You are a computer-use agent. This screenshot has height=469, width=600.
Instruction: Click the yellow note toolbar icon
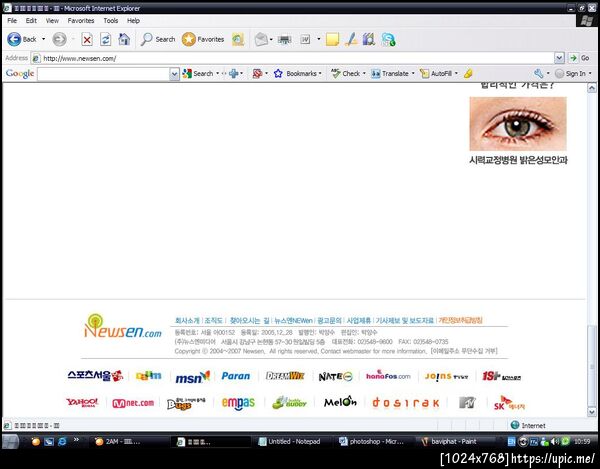coord(332,39)
